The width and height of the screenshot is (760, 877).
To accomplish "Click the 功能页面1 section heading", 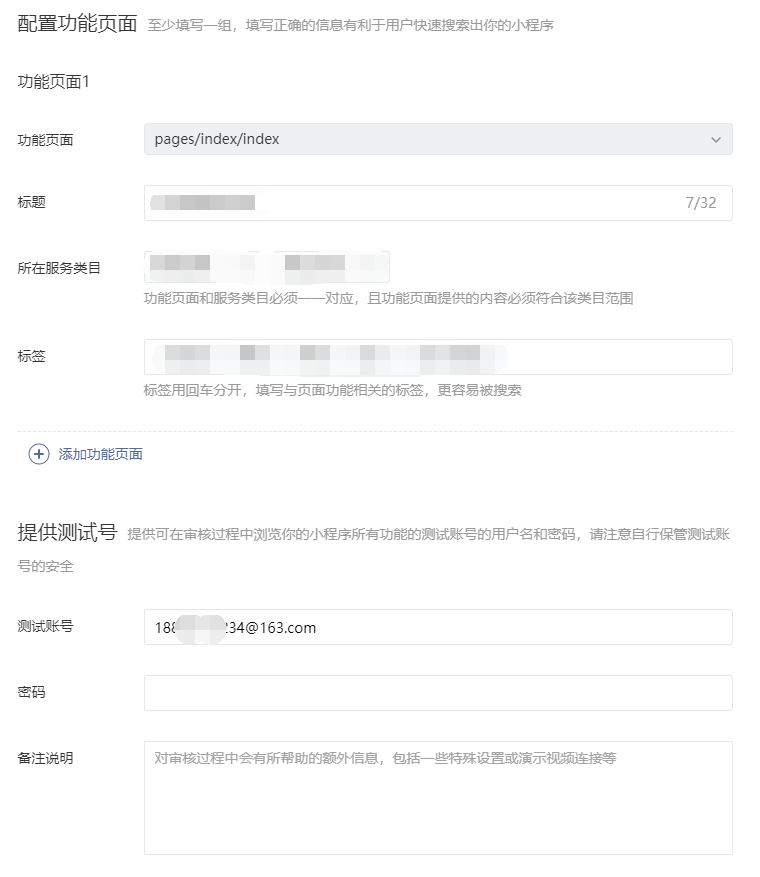I will (54, 82).
